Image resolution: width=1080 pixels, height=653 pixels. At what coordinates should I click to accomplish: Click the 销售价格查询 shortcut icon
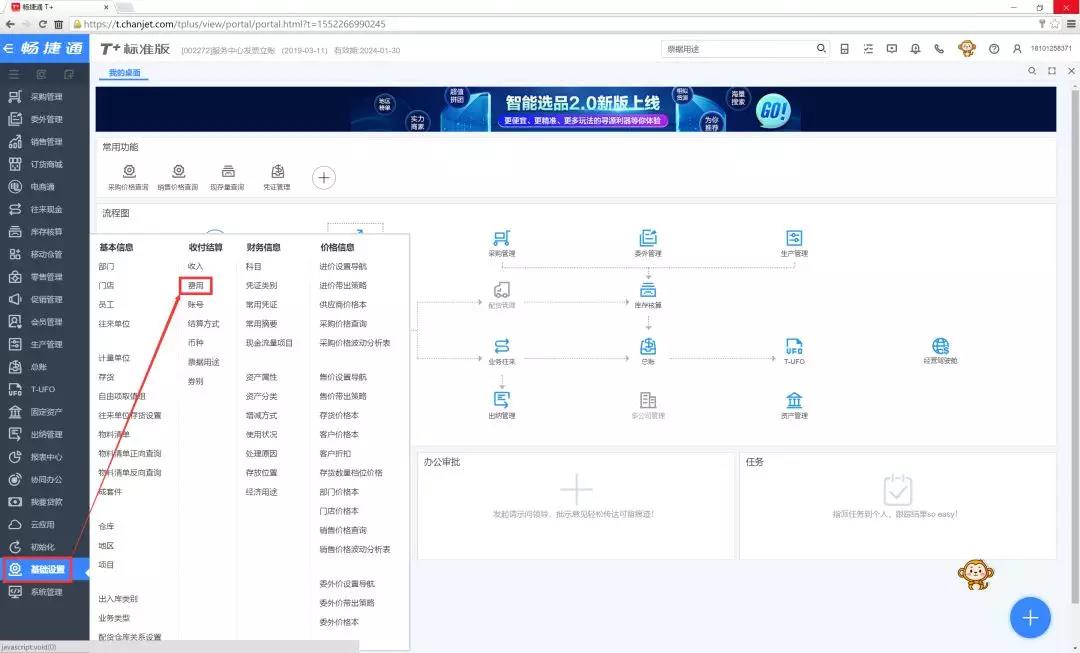(x=178, y=172)
